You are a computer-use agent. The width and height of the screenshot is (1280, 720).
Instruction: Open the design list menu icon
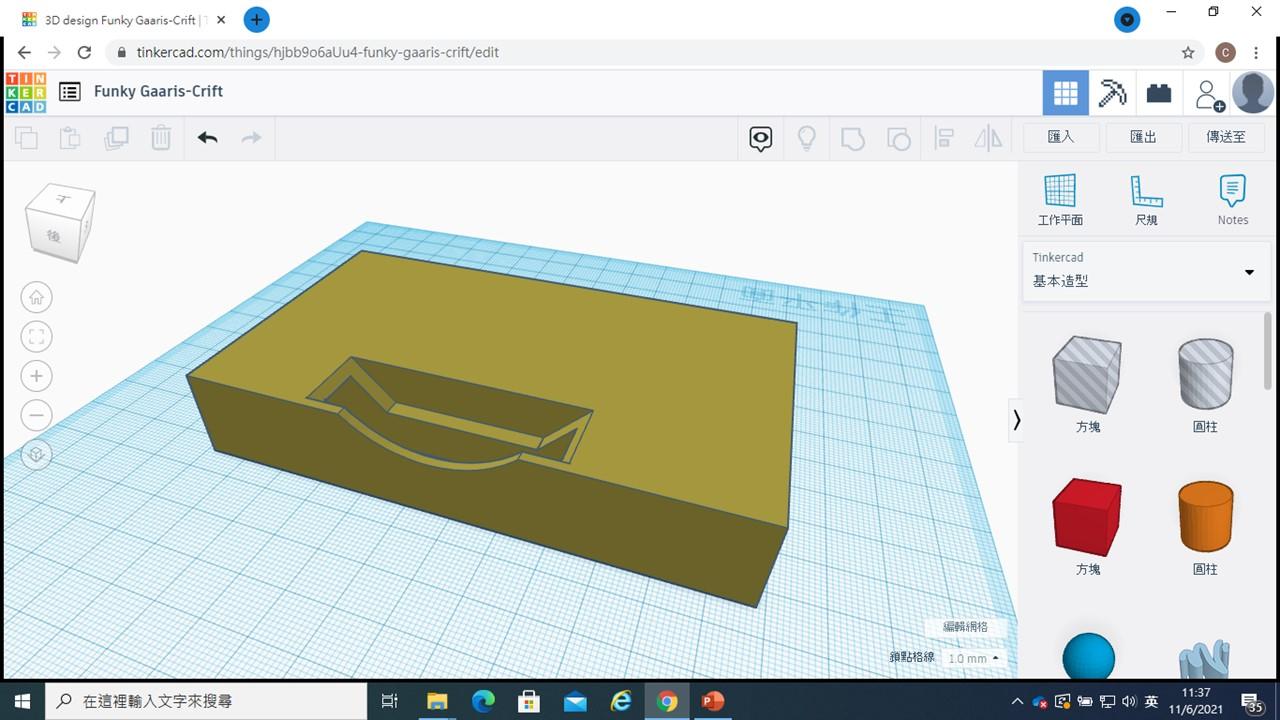click(69, 92)
